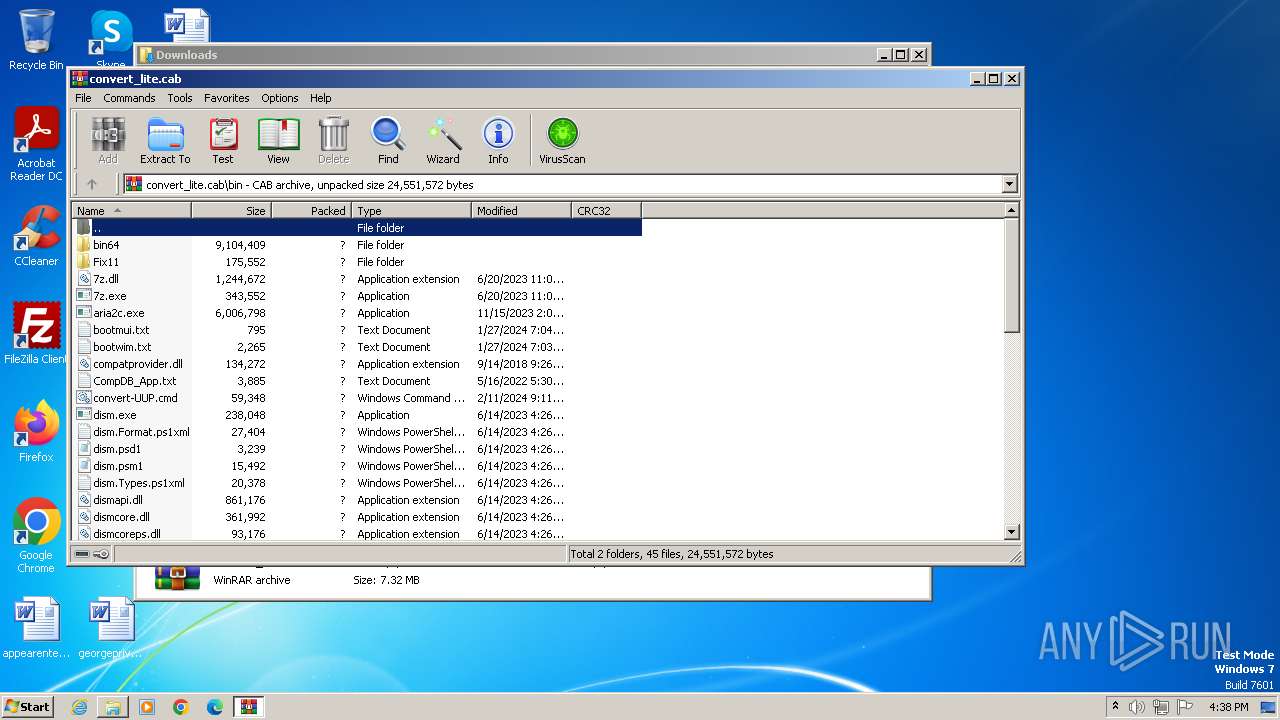
Task: Open the File menu
Action: point(83,98)
